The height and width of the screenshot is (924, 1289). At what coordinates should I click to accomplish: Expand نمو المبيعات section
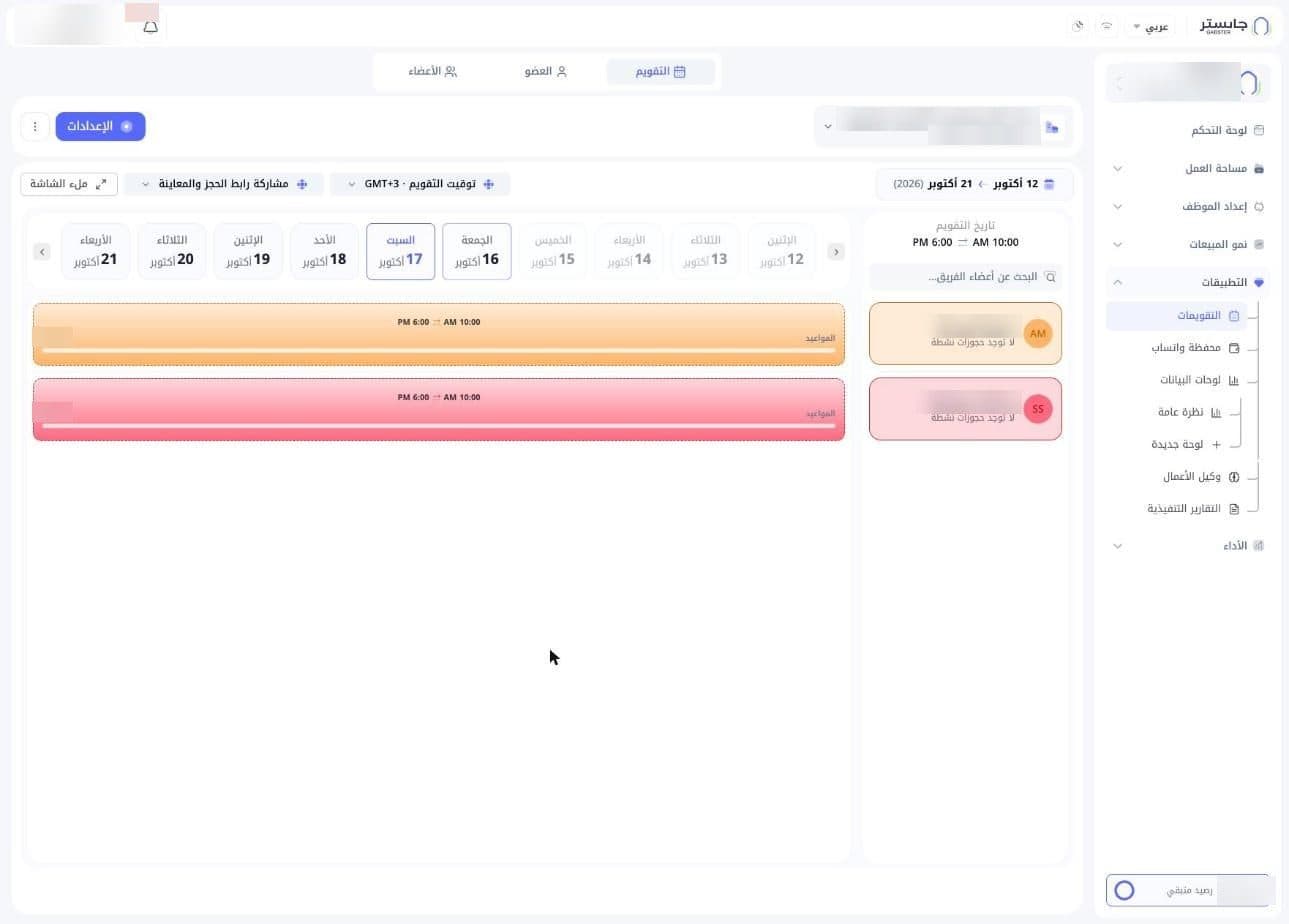click(1188, 244)
